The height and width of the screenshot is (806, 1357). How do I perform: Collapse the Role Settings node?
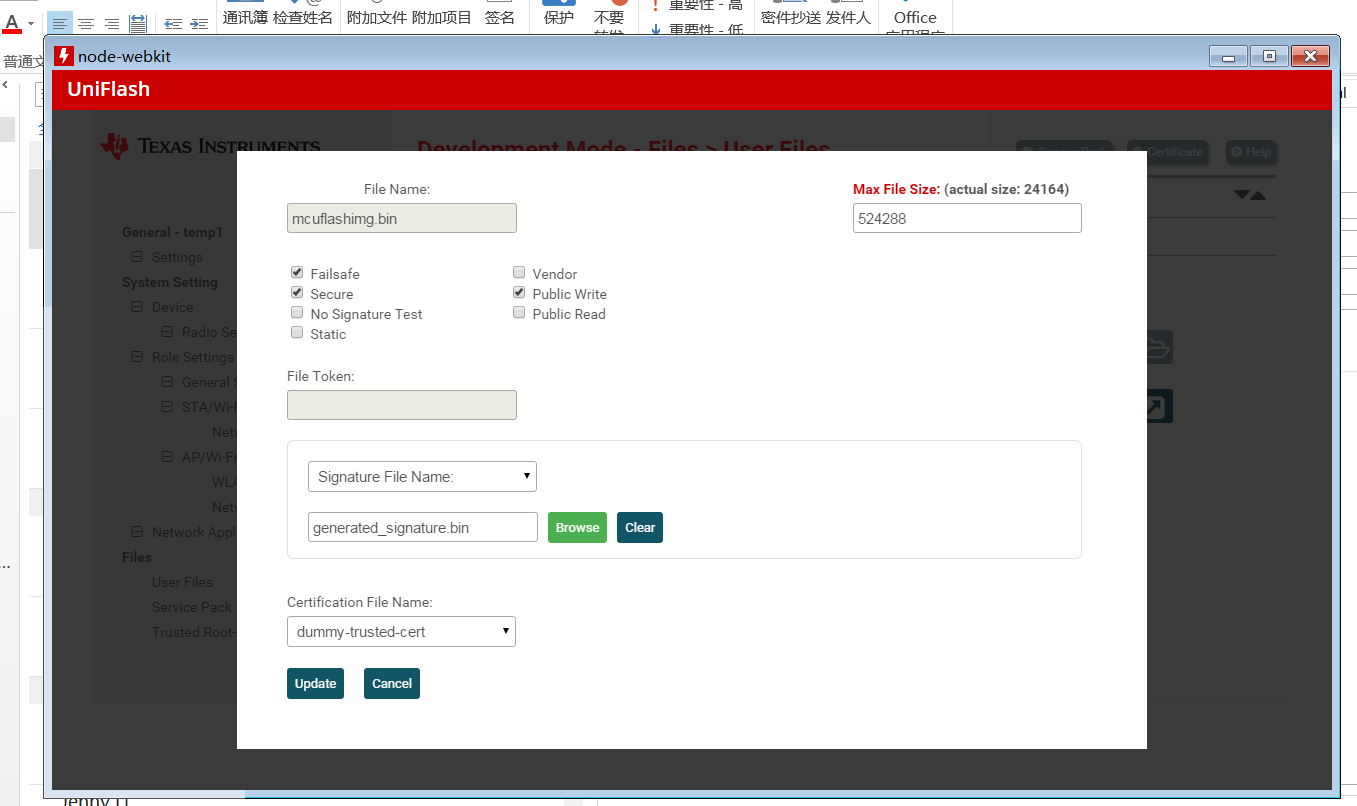pyautogui.click(x=138, y=357)
